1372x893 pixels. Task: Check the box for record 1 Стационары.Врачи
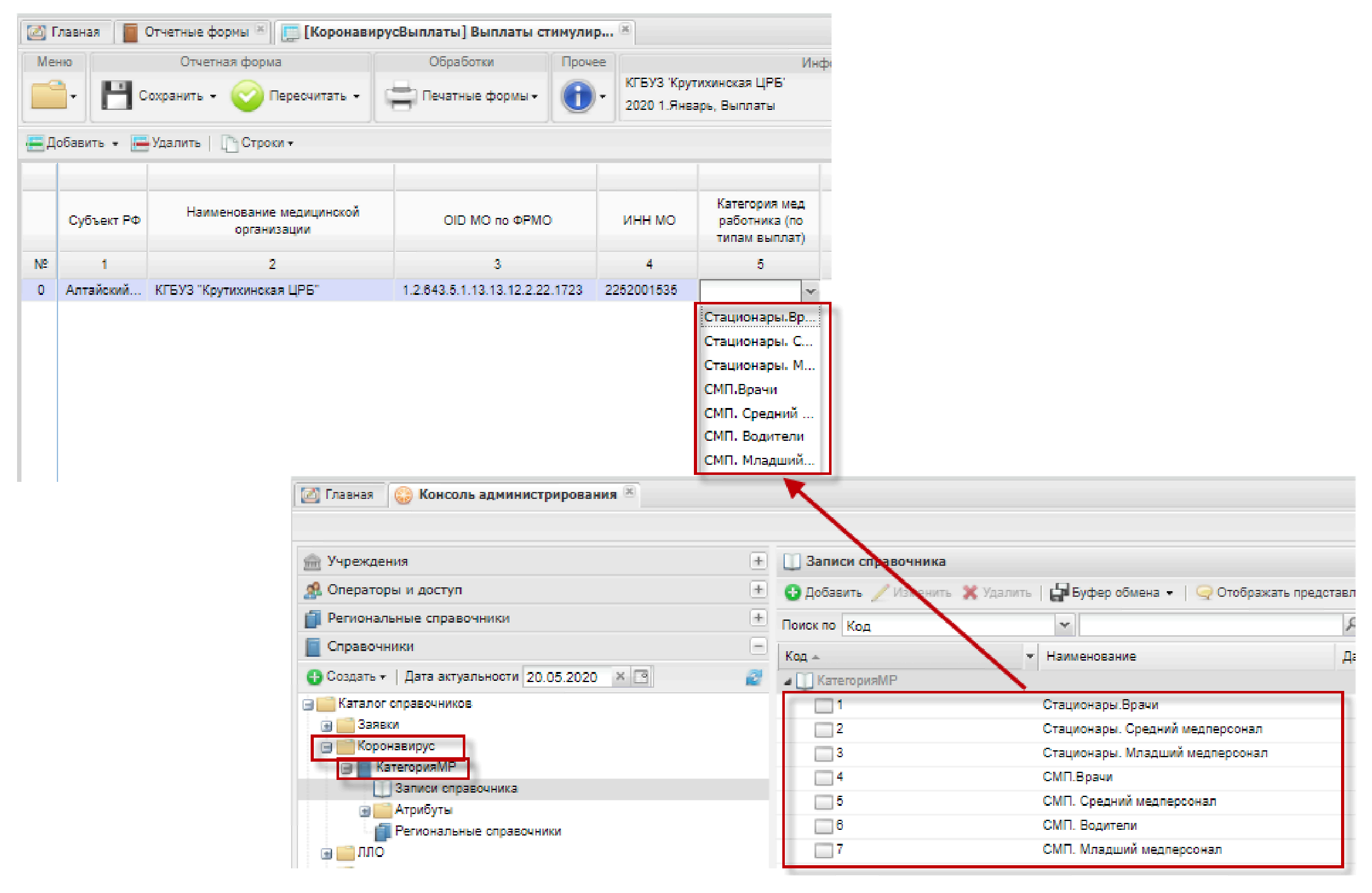click(823, 705)
